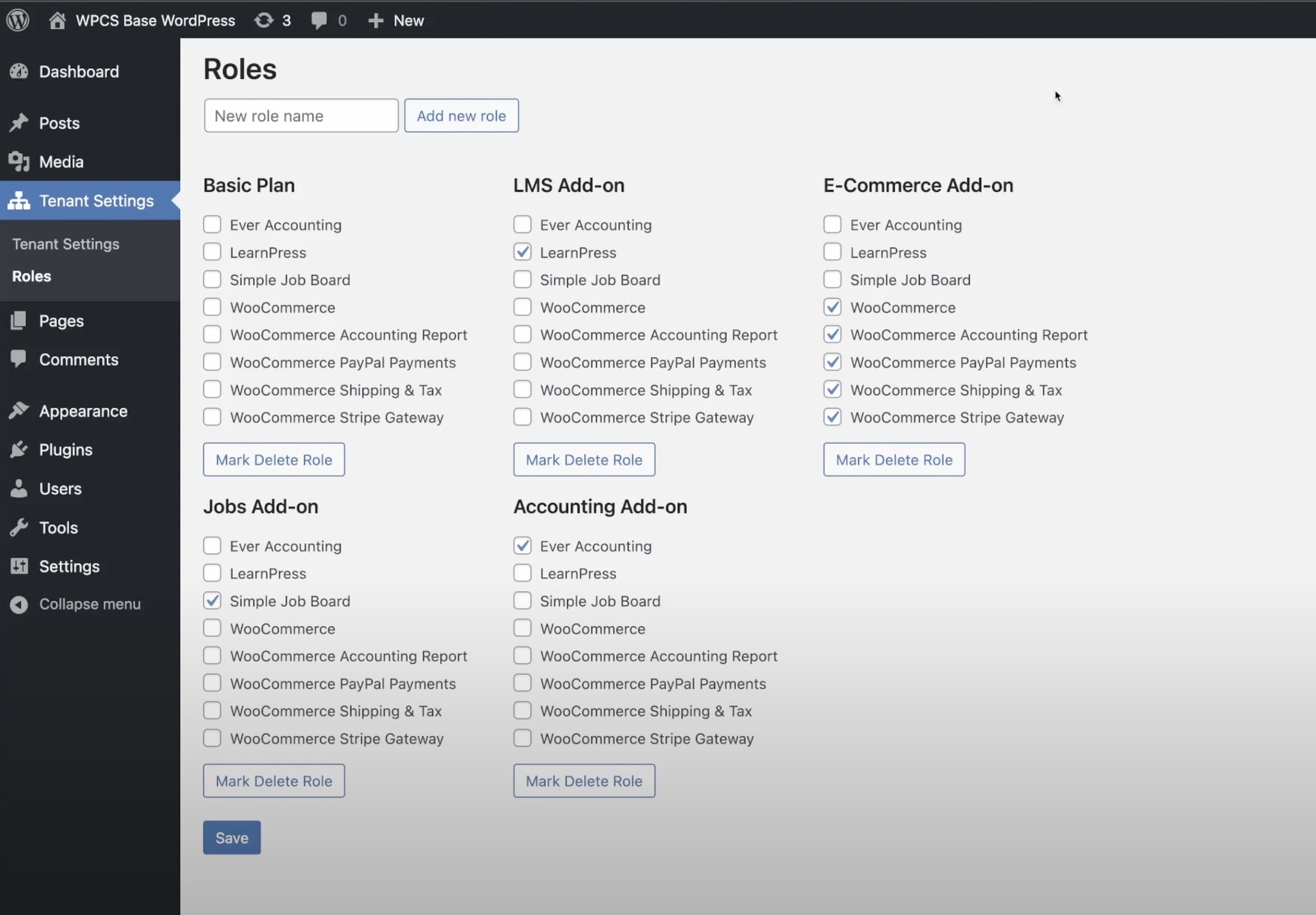The image size is (1316, 915).
Task: Click Mark Delete Role under LMS Add-on
Action: (584, 460)
